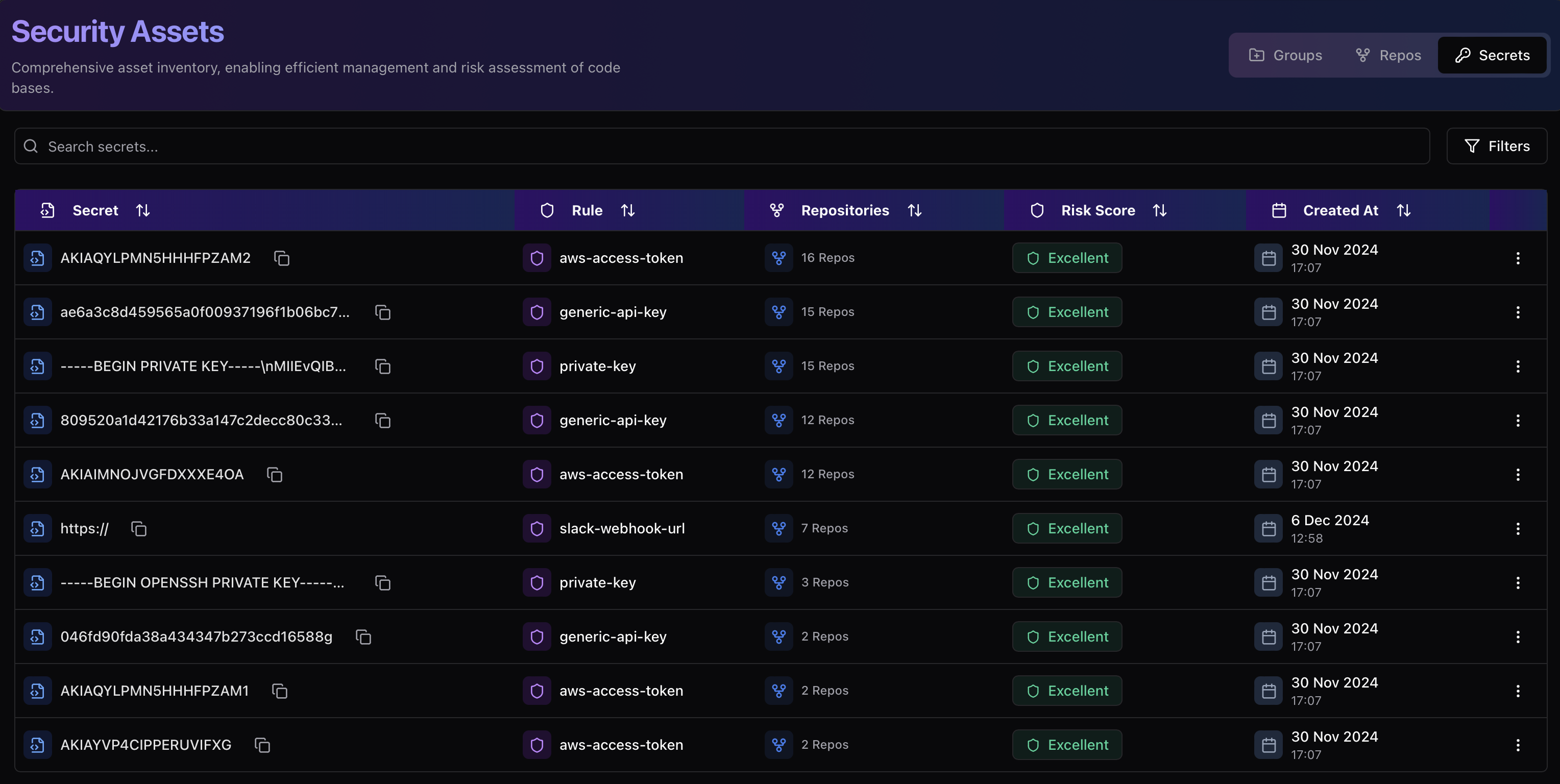
Task: Click the file icon beside AKIAQYLPMN5HHHFPZAM1
Action: click(x=38, y=691)
